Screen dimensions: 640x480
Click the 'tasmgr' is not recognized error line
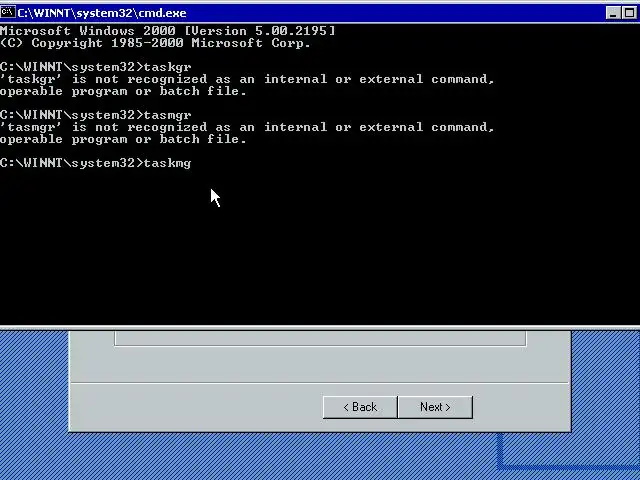click(x=247, y=127)
